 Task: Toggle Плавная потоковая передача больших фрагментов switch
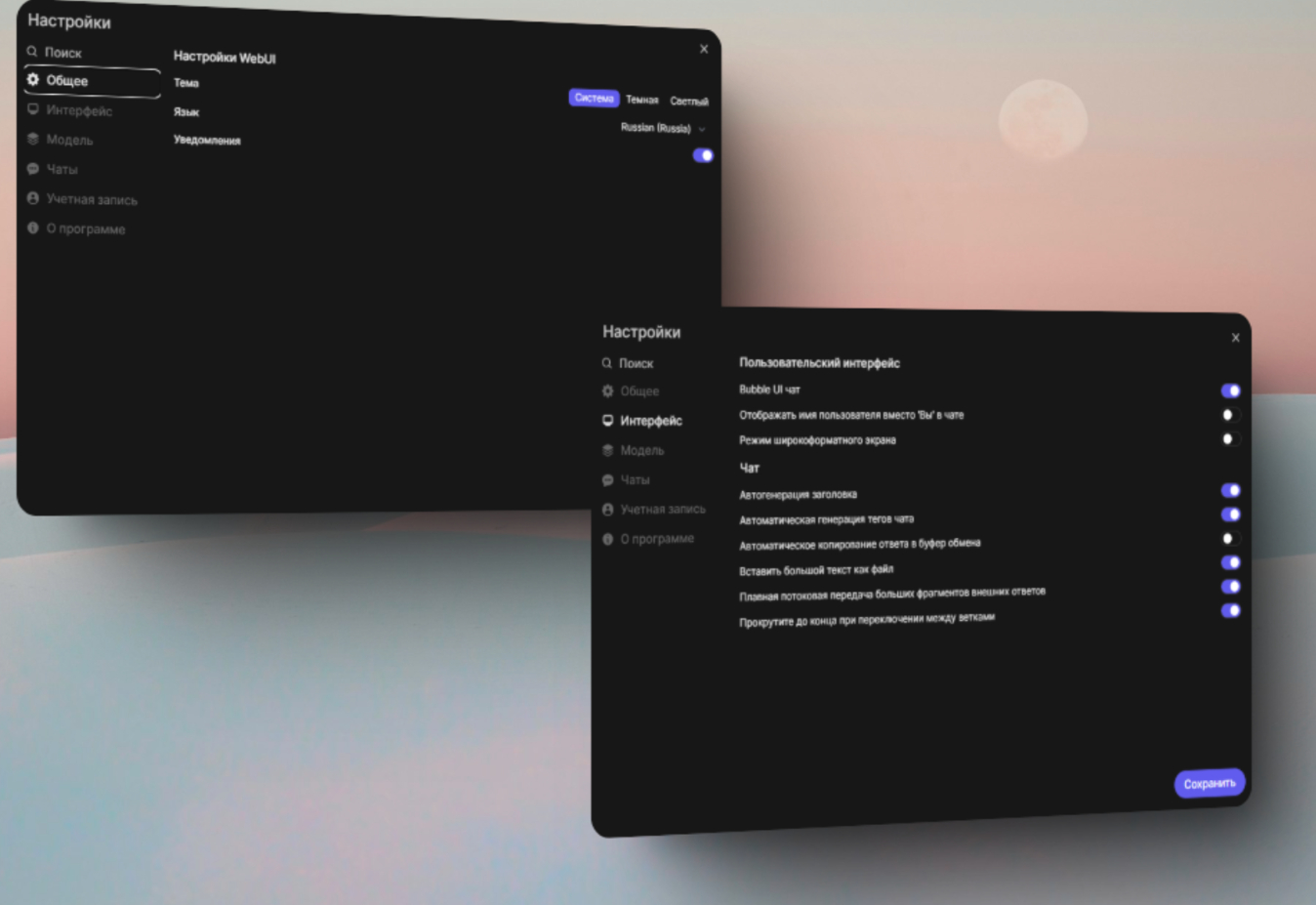(x=1231, y=587)
